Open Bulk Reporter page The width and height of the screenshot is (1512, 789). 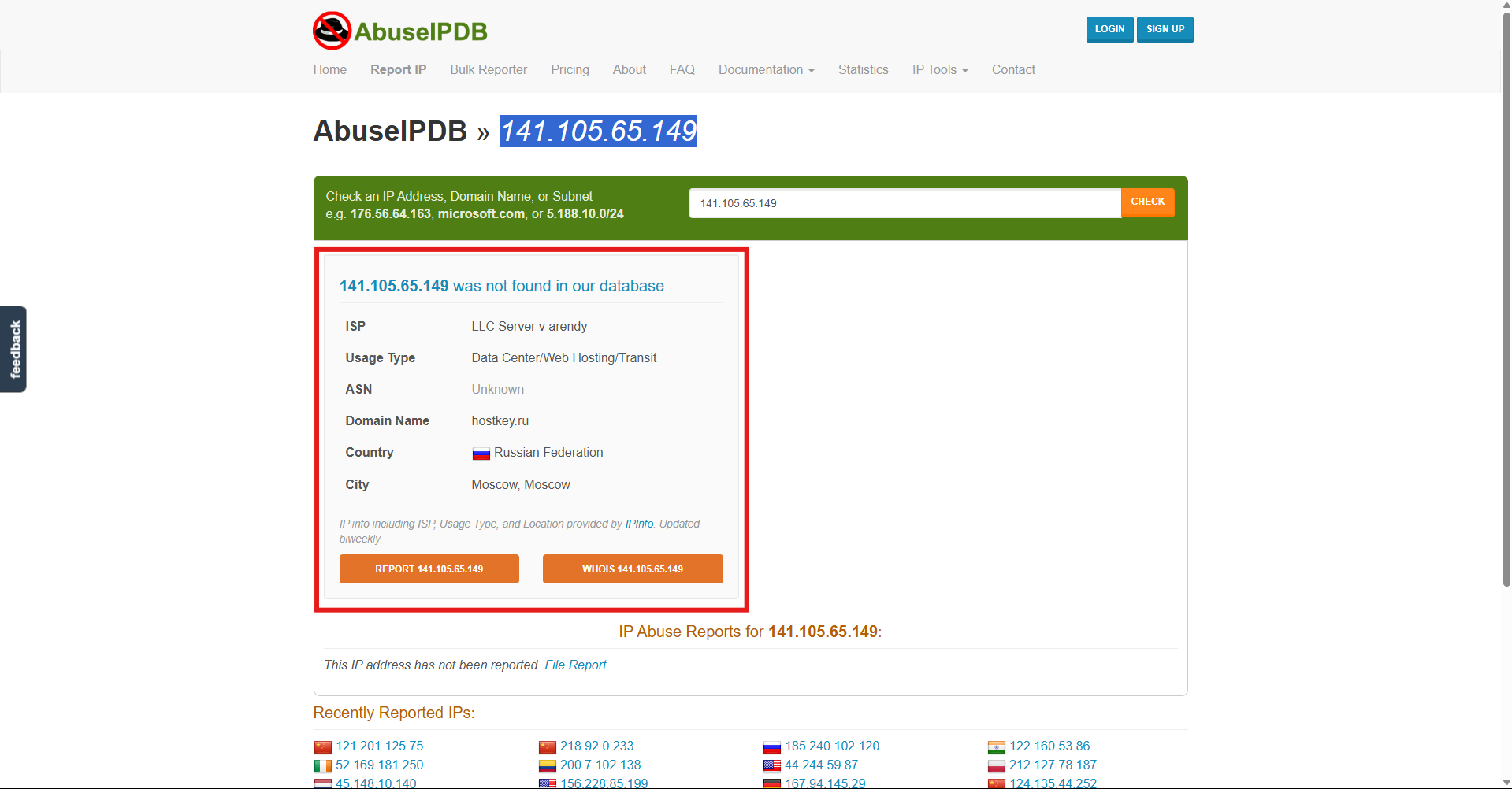489,69
